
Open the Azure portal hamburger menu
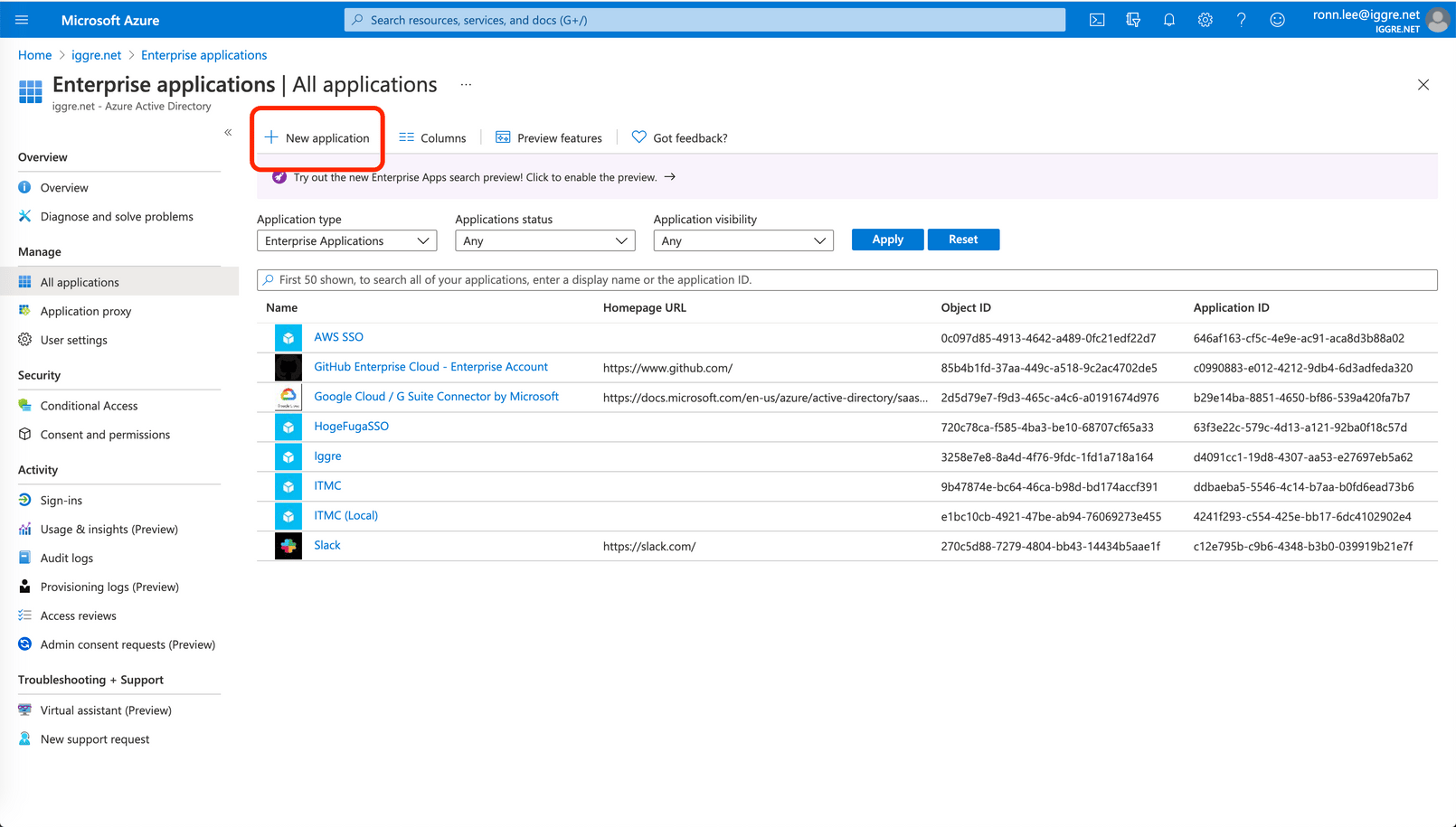coord(22,20)
